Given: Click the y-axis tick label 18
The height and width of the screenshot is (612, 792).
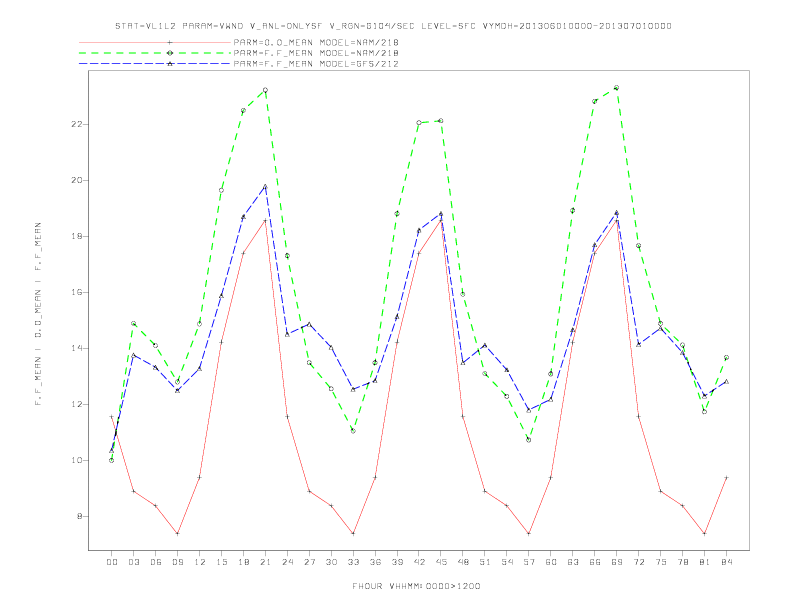Looking at the screenshot, I should 76,237.
